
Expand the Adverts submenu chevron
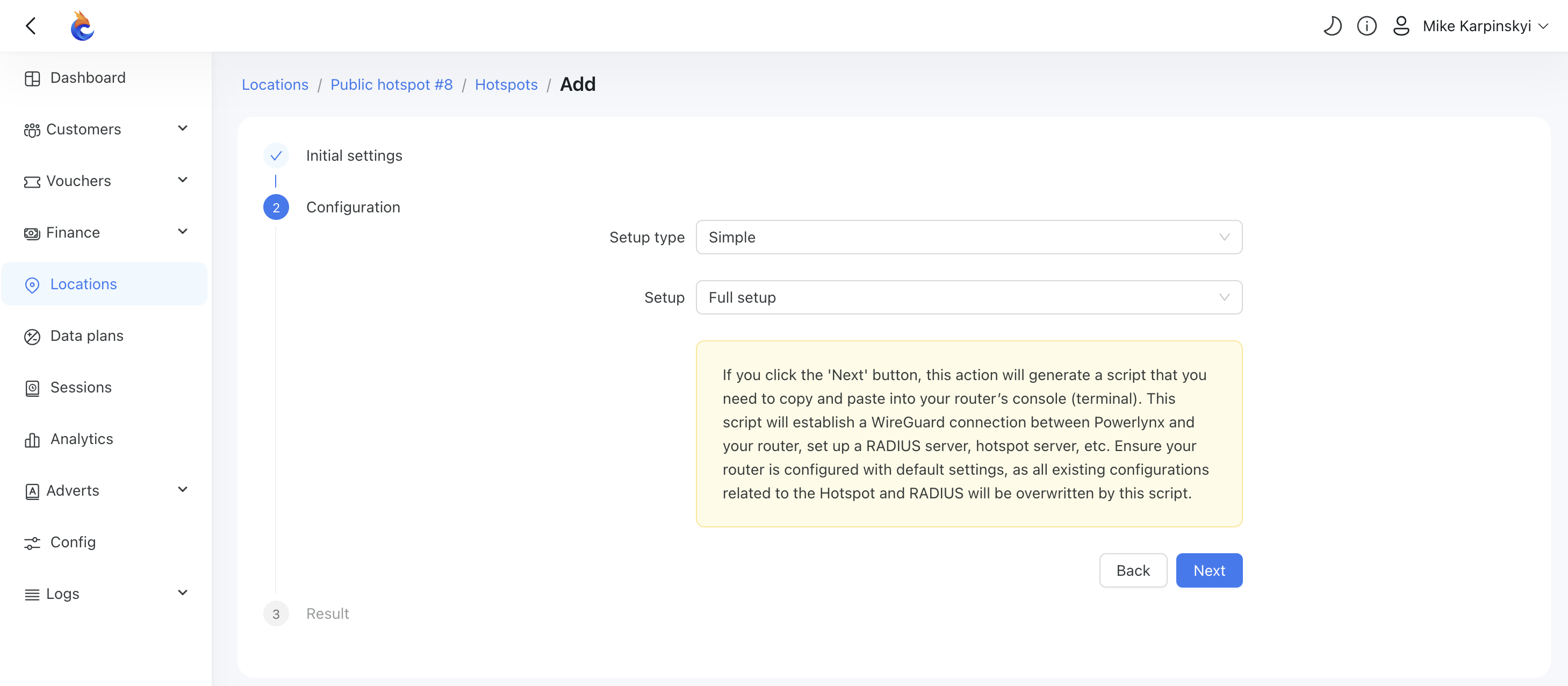pyautogui.click(x=183, y=490)
